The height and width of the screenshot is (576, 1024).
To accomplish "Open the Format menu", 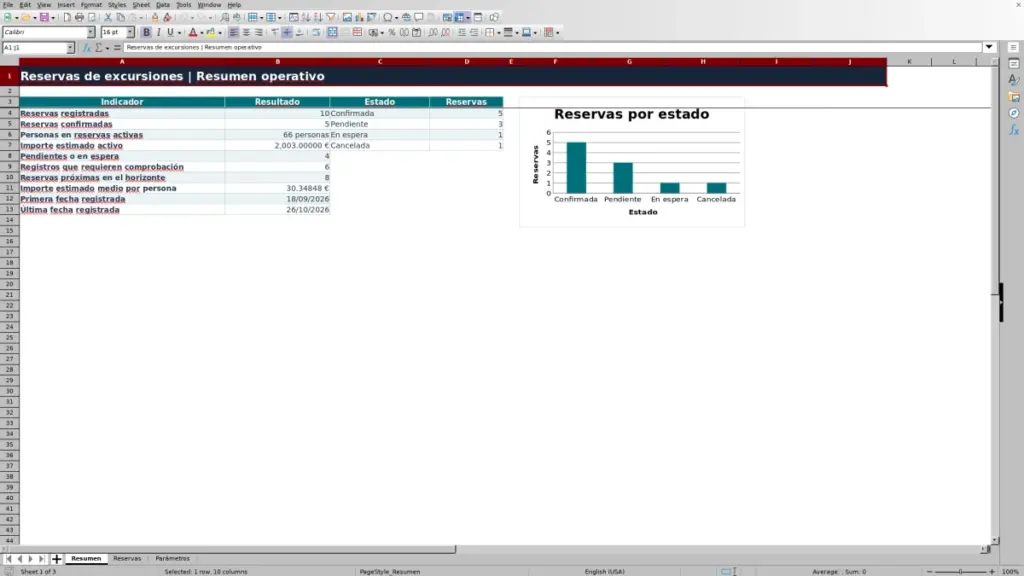I will click(x=91, y=5).
